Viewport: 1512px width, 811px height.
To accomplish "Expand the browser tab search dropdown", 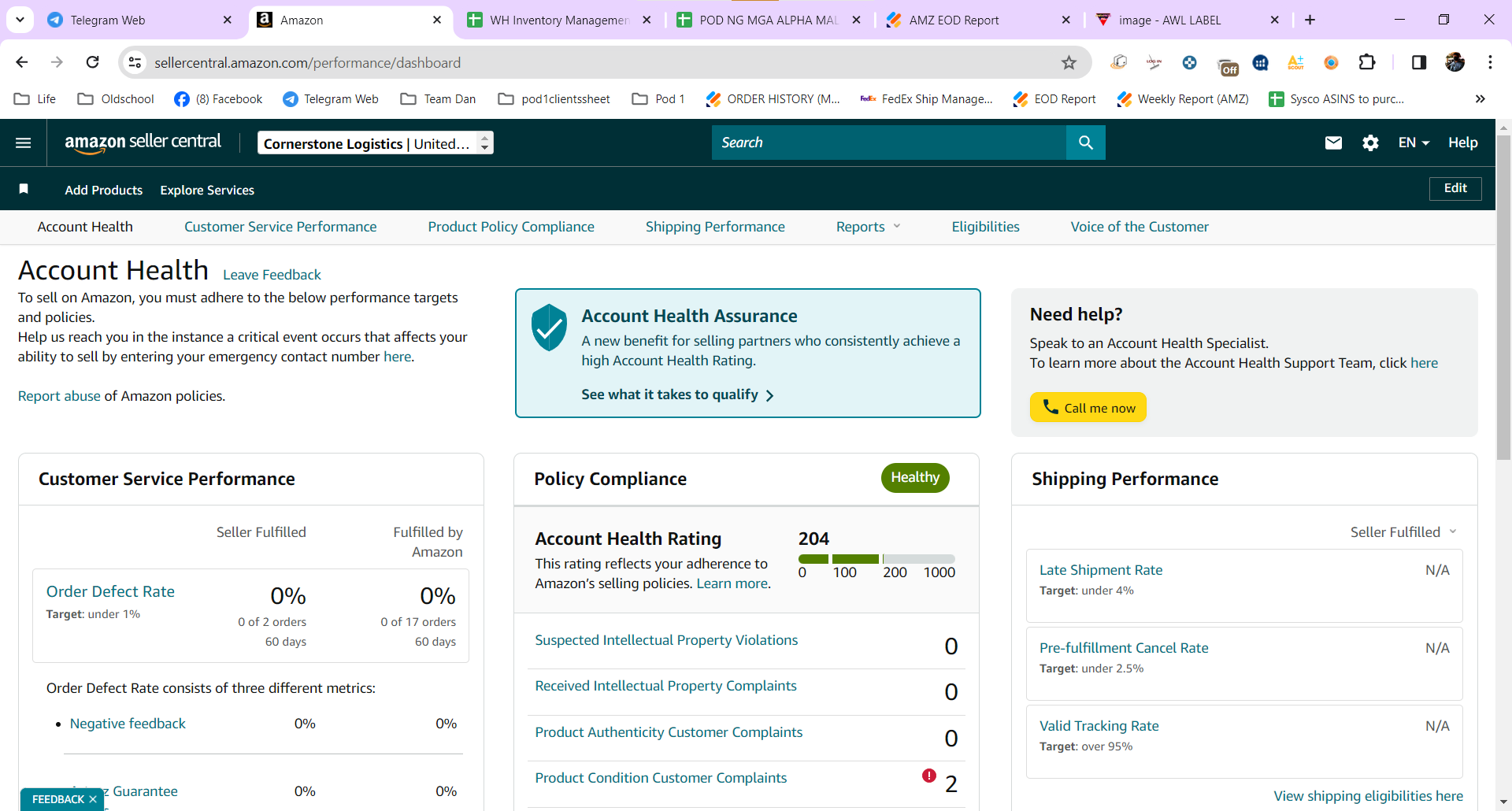I will [20, 20].
